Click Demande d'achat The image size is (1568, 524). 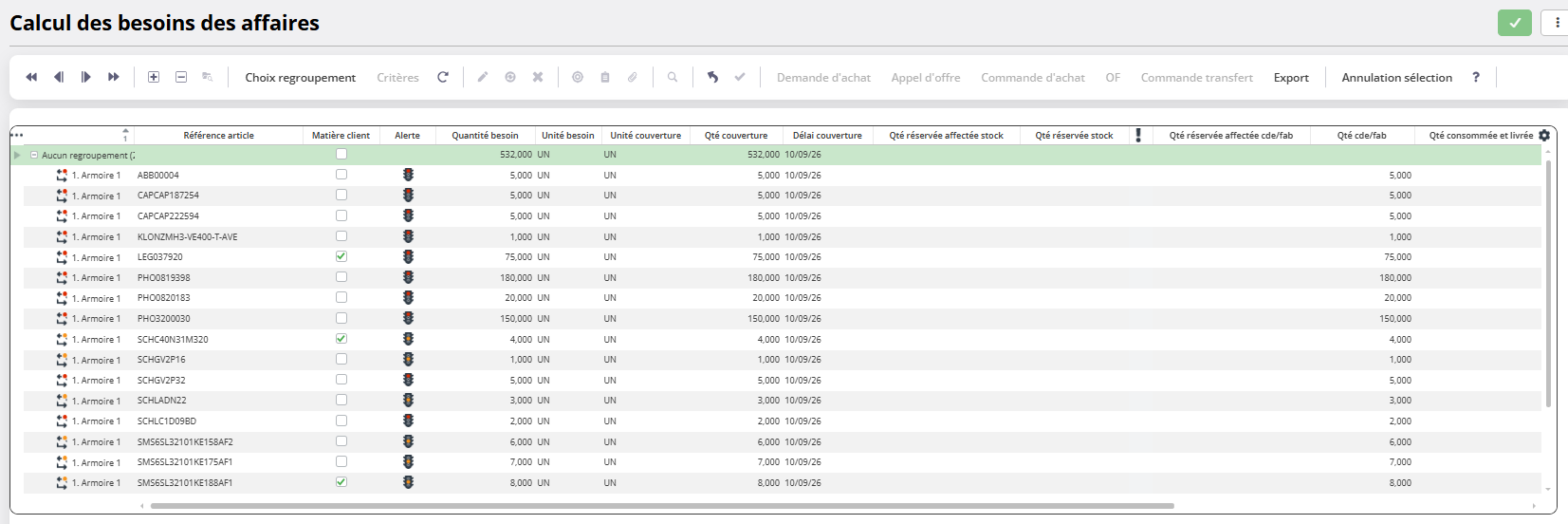tap(823, 78)
